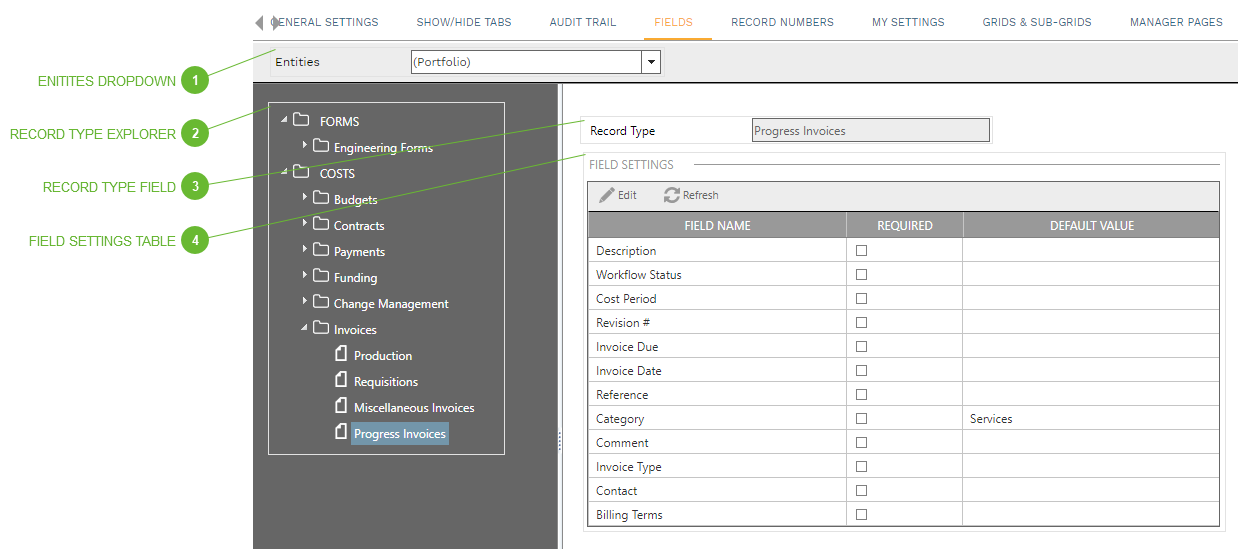Click the FORMS folder icon
The image size is (1241, 552).
(x=300, y=121)
